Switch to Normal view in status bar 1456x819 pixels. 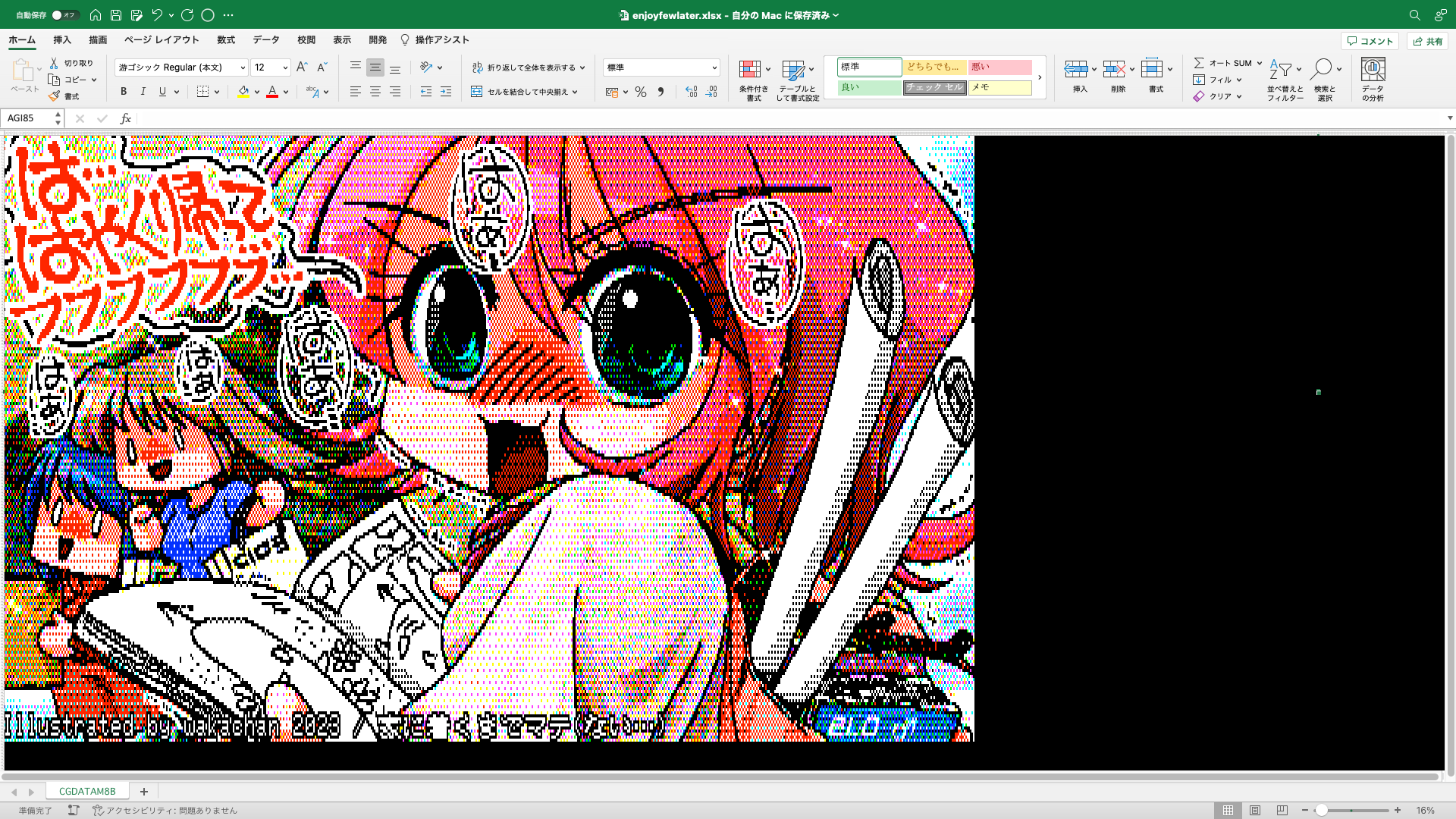coord(1228,810)
